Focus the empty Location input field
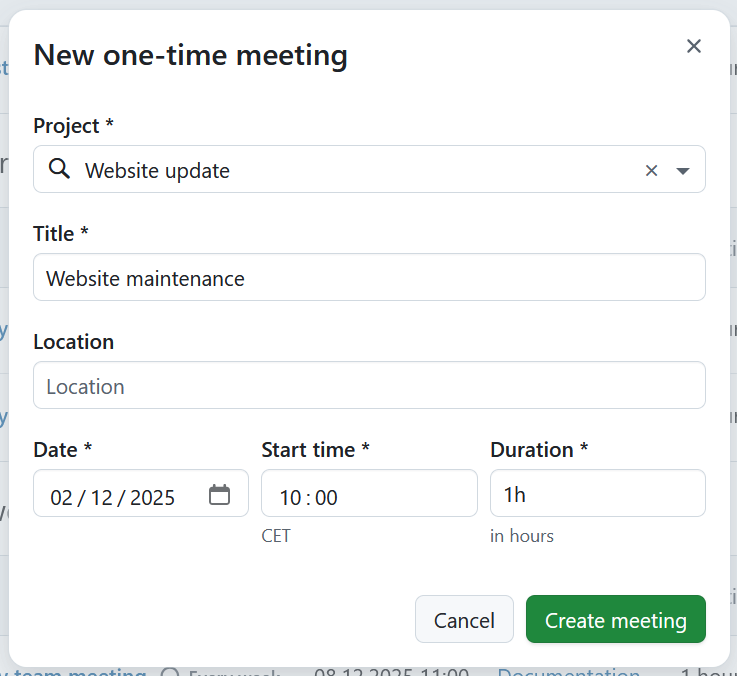This screenshot has width=737, height=676. tap(369, 386)
